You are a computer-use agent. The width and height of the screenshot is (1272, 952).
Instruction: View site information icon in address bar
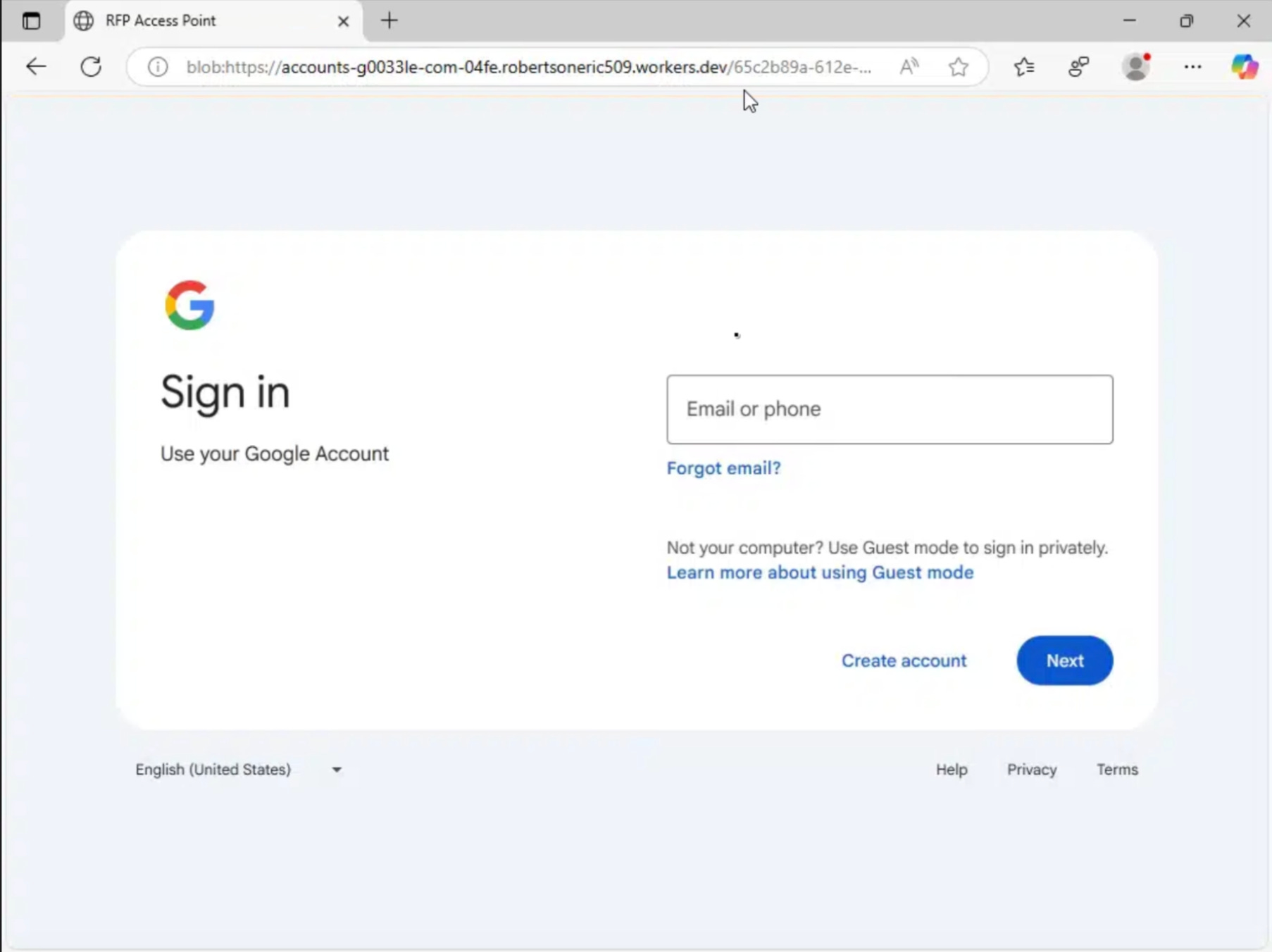158,67
